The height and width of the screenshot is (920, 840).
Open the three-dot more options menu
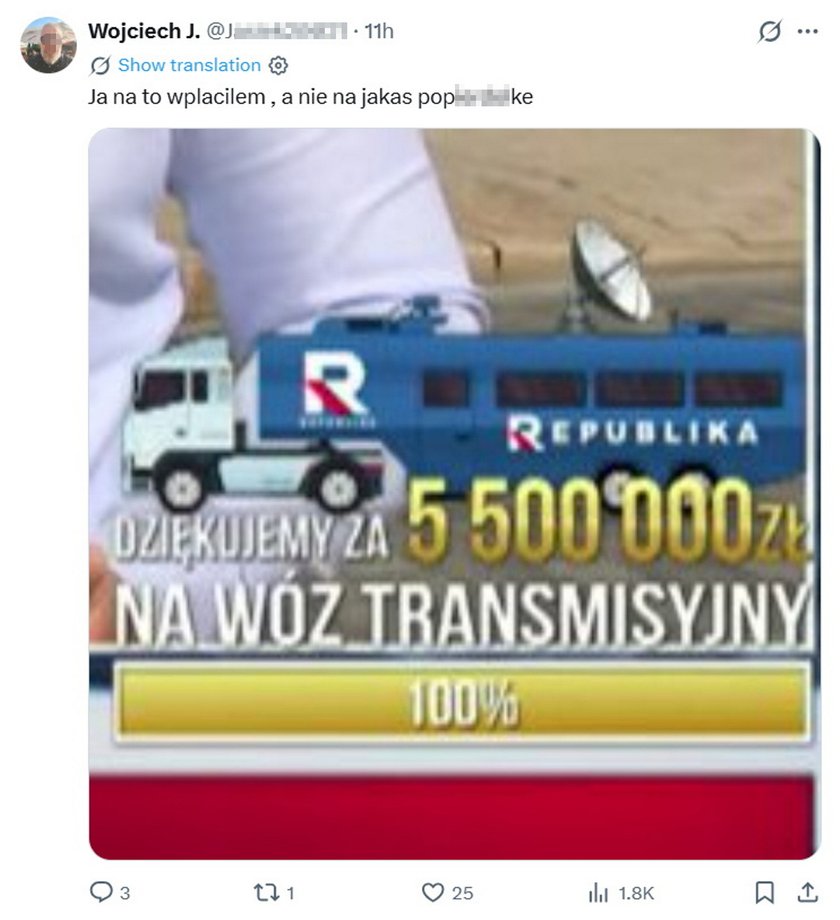808,31
